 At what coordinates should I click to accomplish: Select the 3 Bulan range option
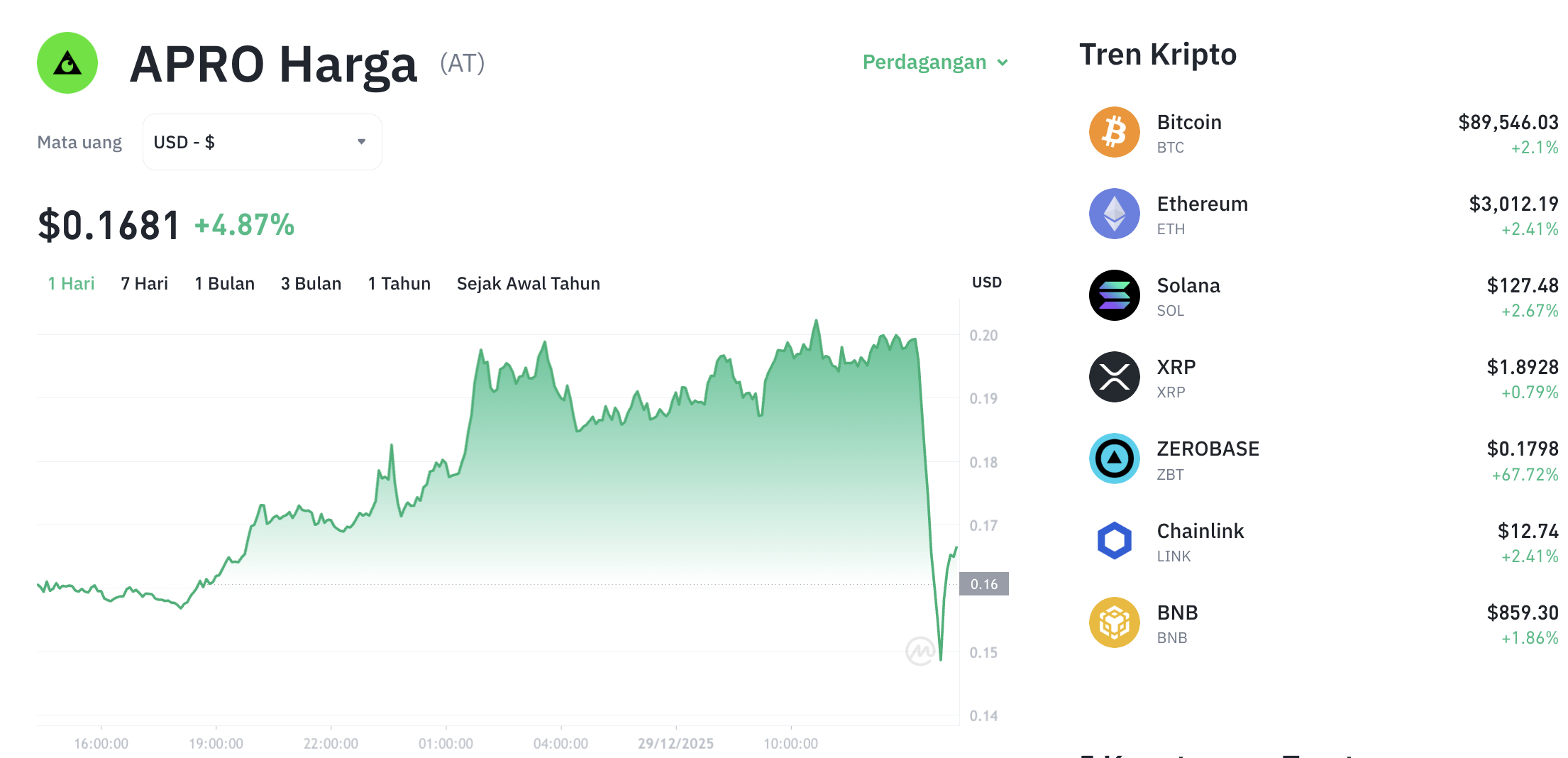click(x=311, y=283)
